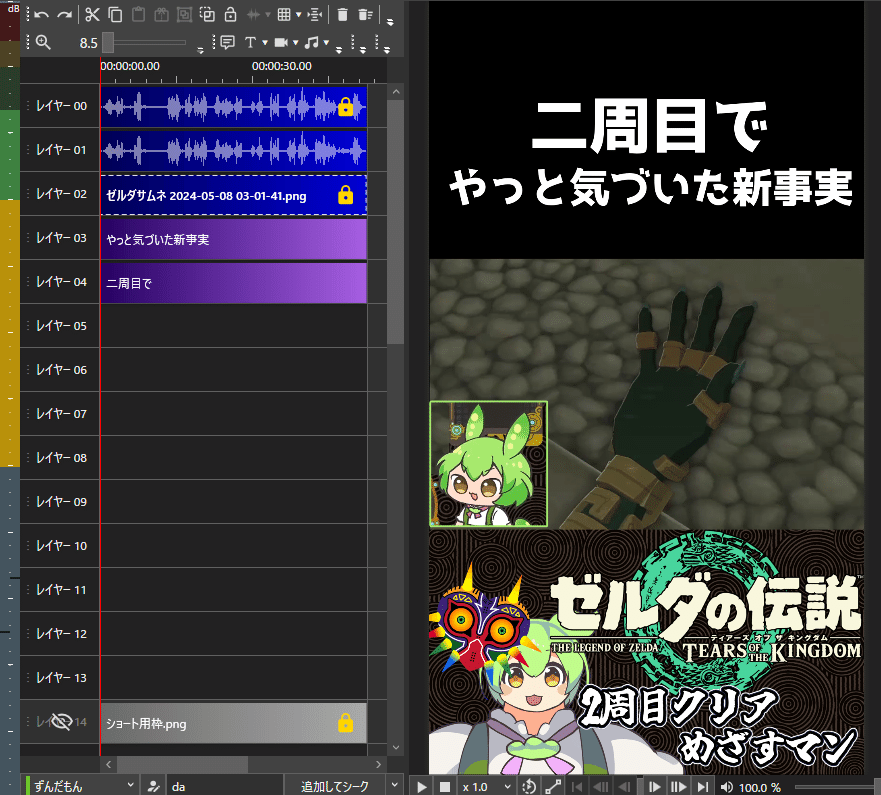Paste clipboard item into timeline
Viewport: 881px width, 795px height.
click(138, 15)
